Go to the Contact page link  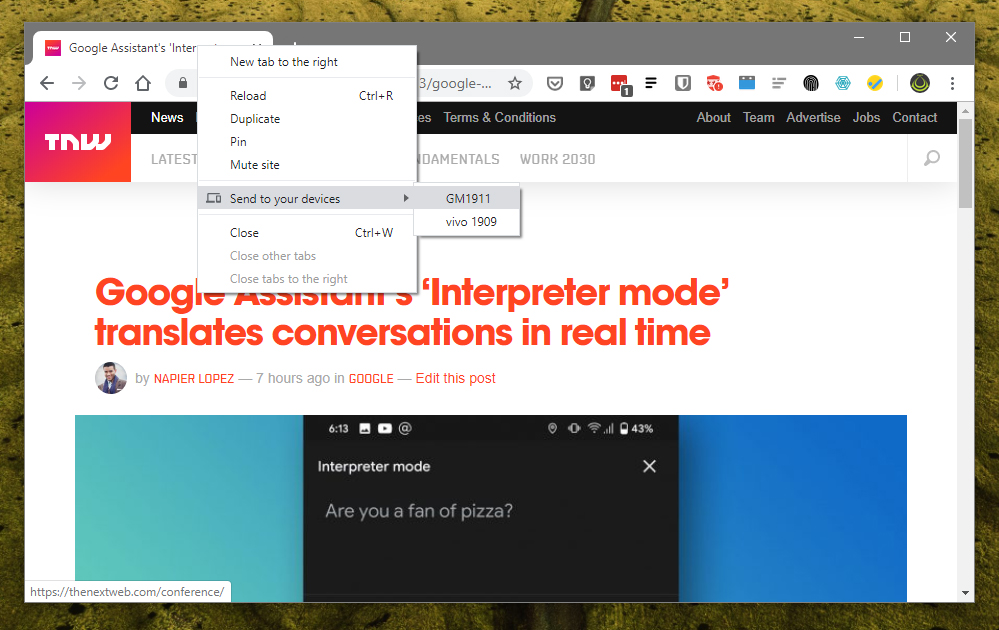coord(915,117)
